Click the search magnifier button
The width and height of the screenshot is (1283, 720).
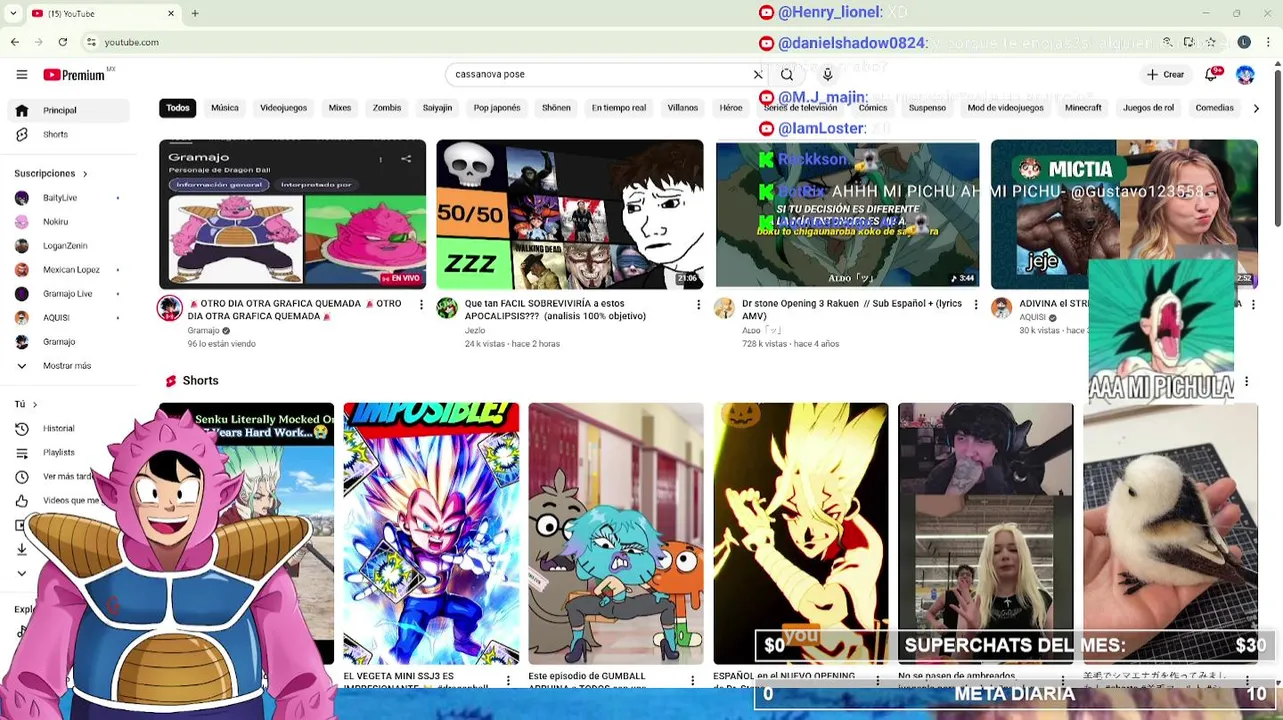(x=787, y=74)
